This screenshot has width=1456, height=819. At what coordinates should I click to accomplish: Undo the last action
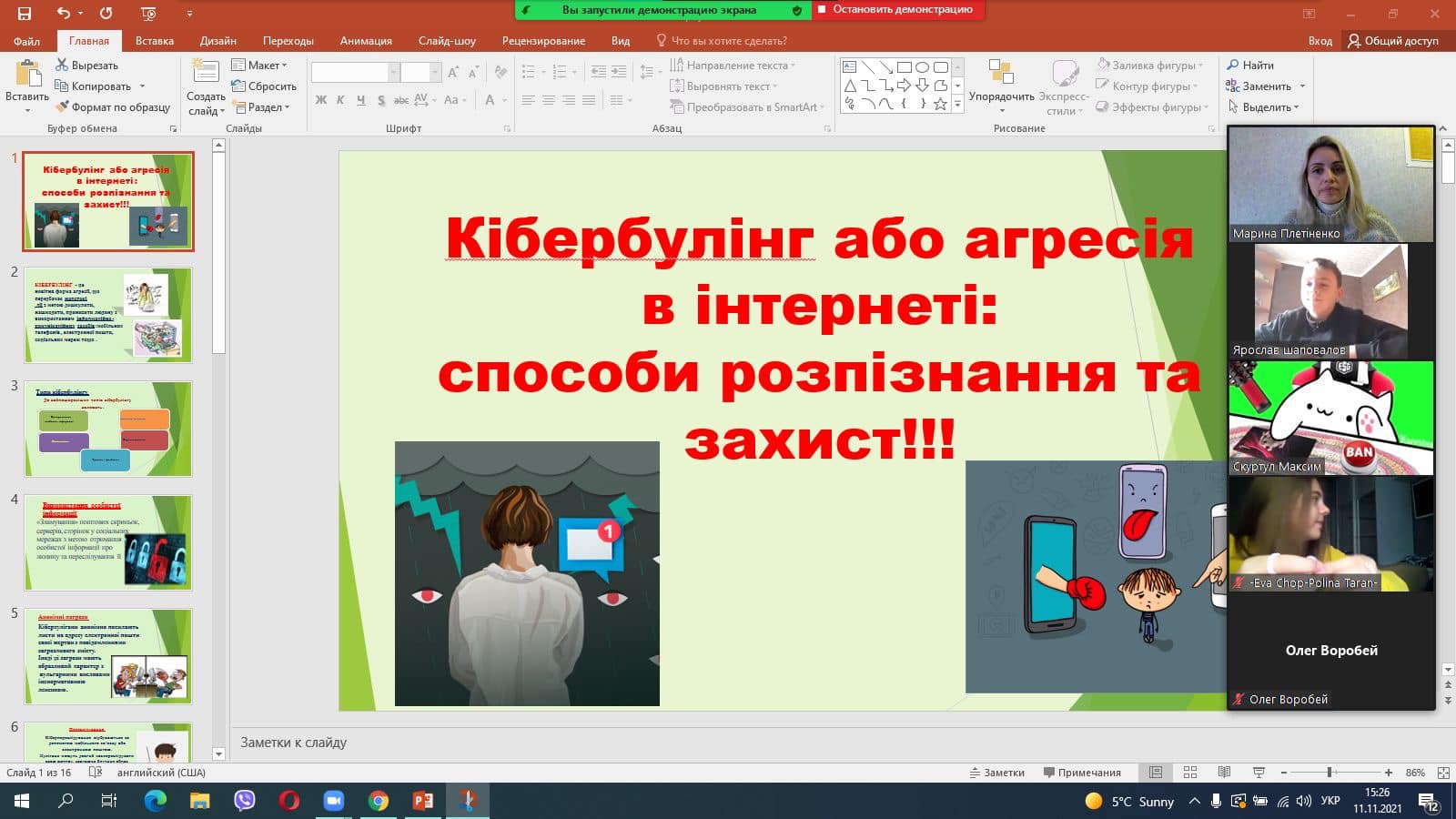(63, 13)
